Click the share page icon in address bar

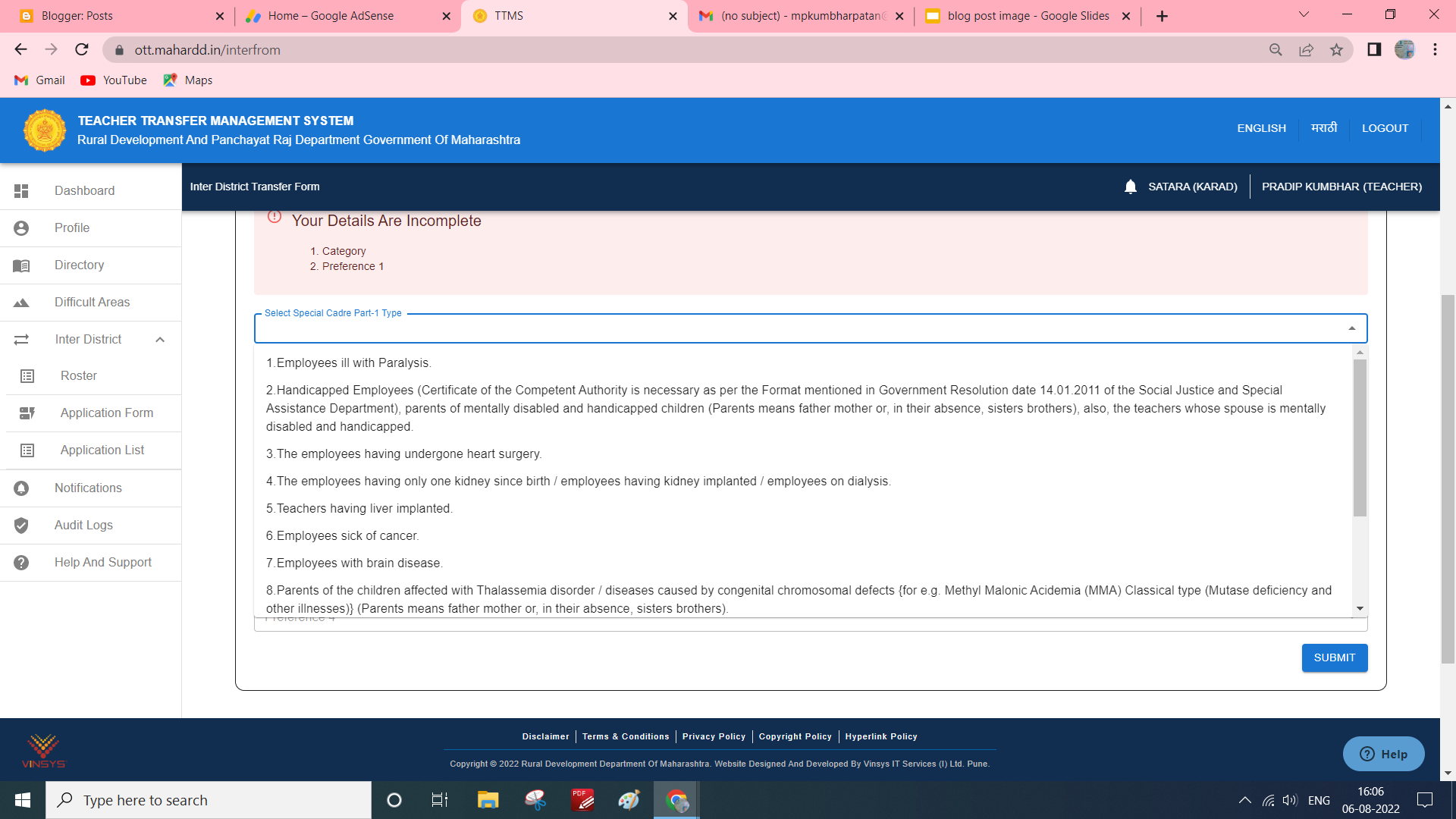1306,50
